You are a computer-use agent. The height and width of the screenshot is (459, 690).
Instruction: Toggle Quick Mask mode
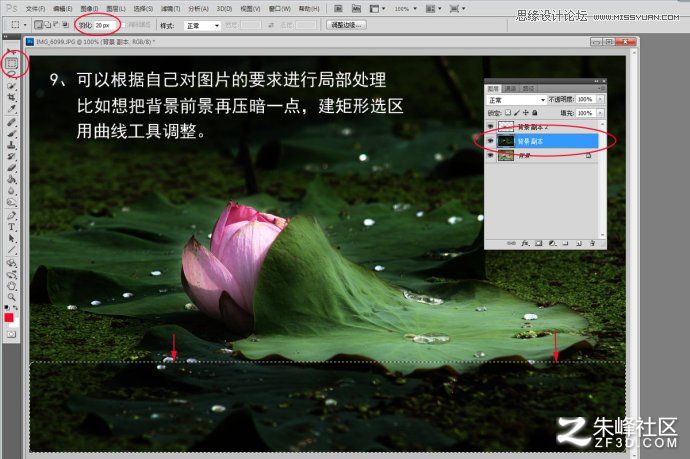coord(11,334)
